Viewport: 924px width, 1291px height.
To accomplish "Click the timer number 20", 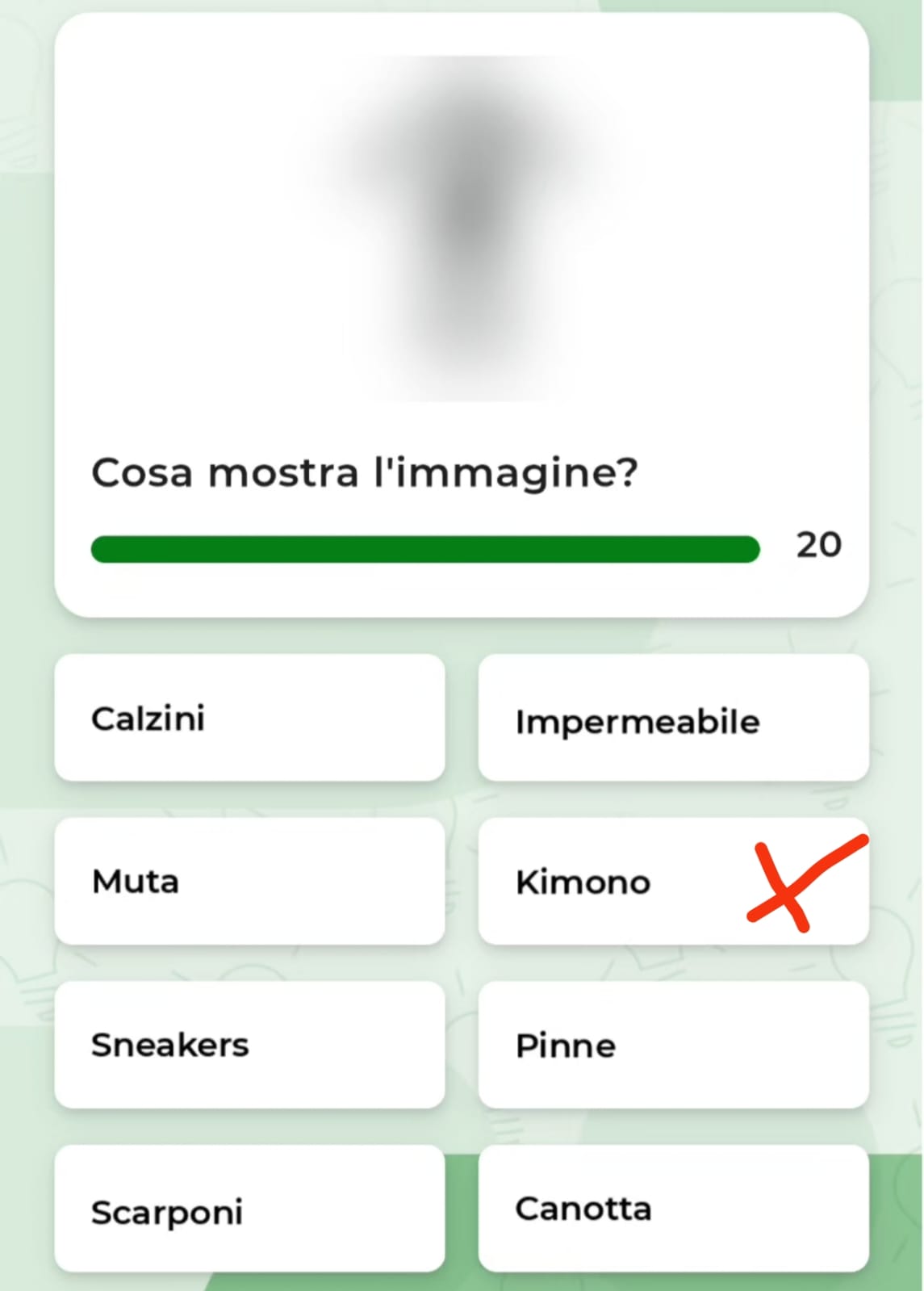I will [818, 545].
